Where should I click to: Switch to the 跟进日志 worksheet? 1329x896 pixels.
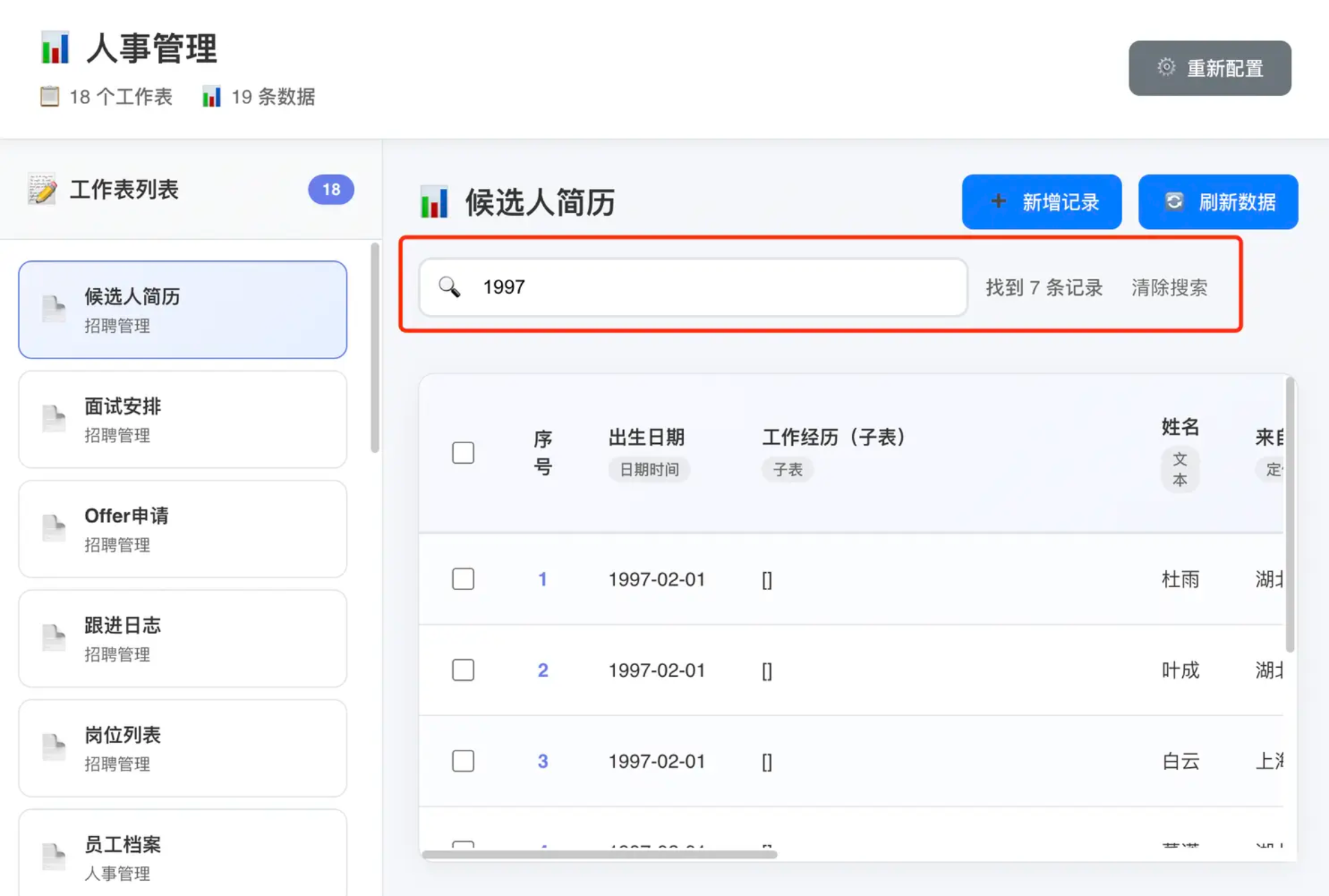coord(183,638)
